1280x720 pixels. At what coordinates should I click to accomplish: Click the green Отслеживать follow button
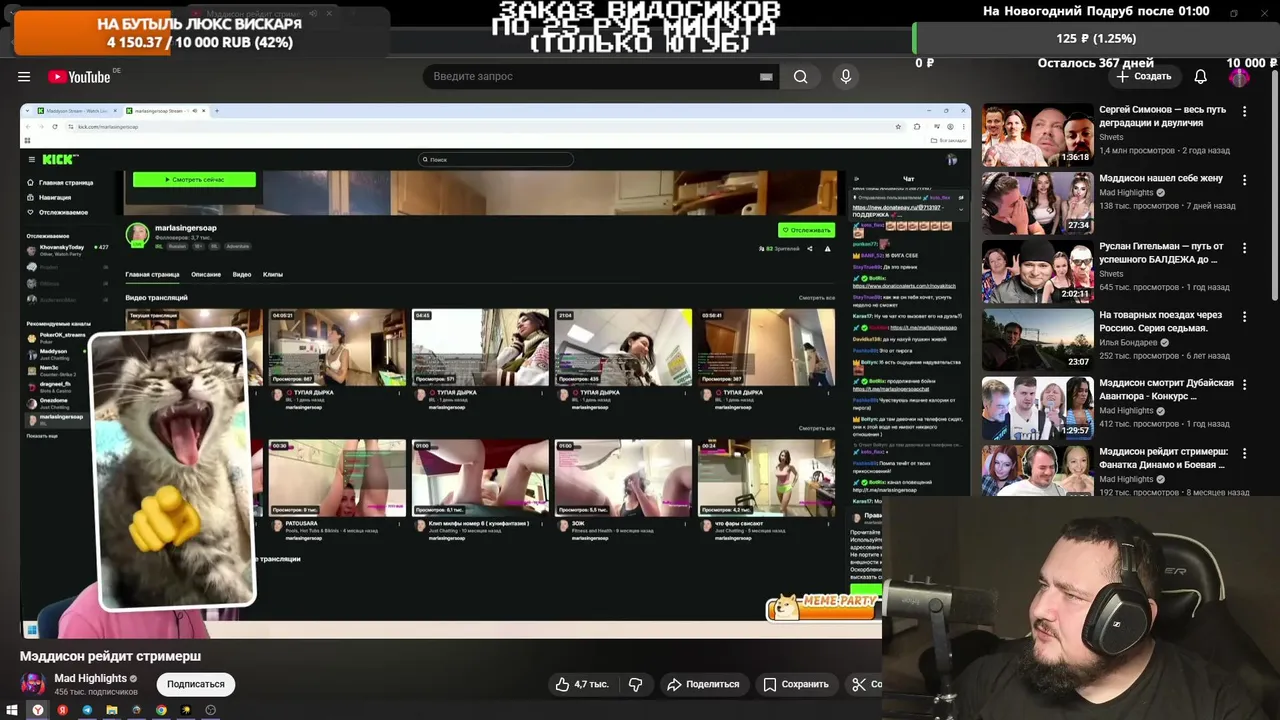click(806, 230)
